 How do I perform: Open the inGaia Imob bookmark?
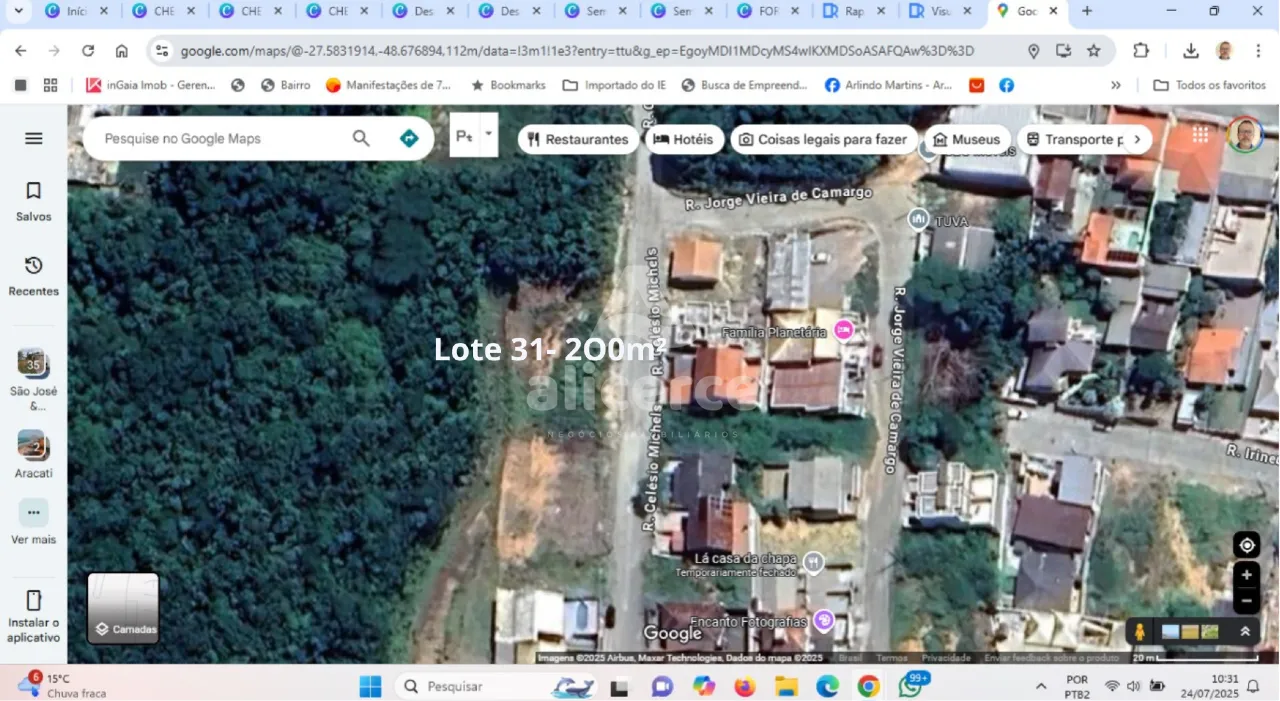point(151,85)
